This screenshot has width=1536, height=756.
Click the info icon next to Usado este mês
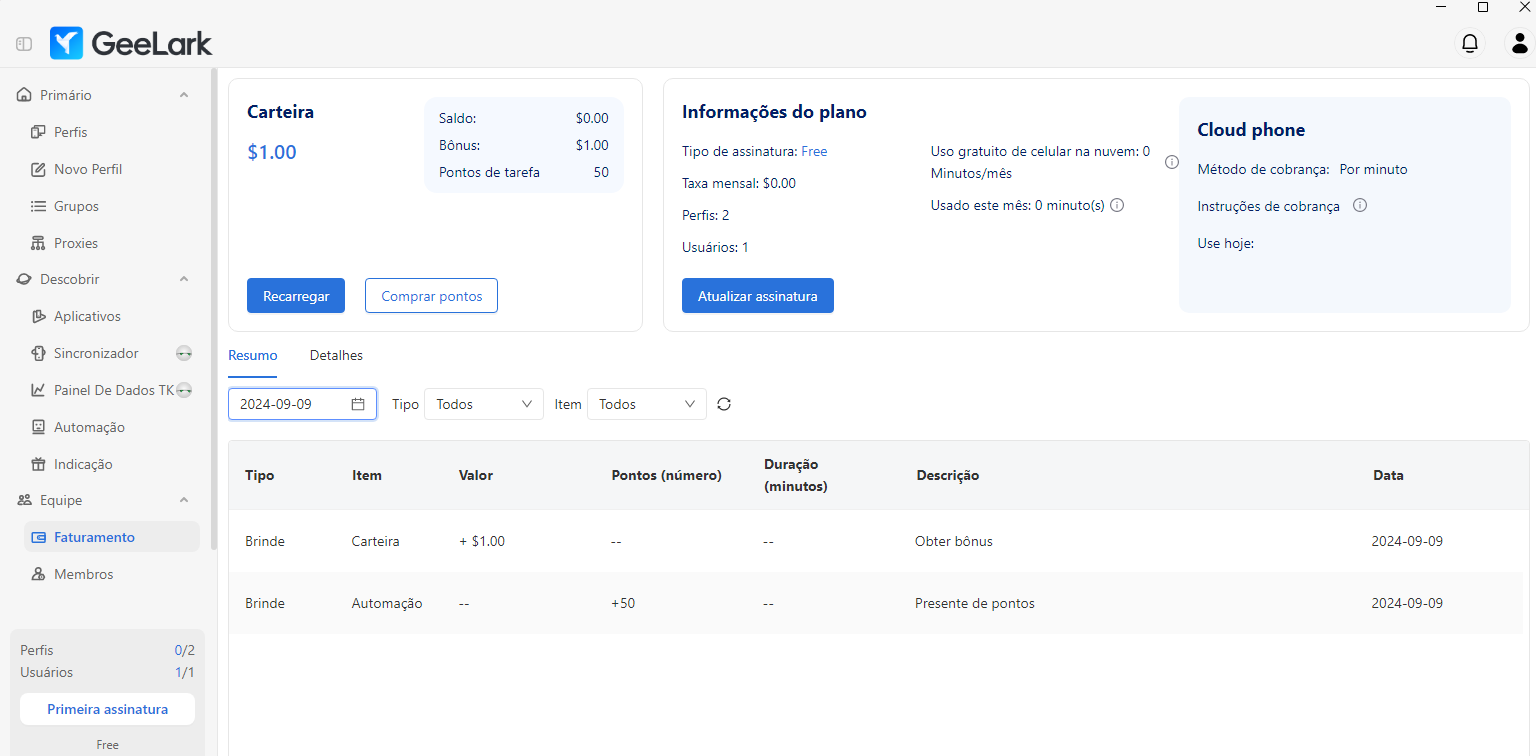coord(1118,205)
